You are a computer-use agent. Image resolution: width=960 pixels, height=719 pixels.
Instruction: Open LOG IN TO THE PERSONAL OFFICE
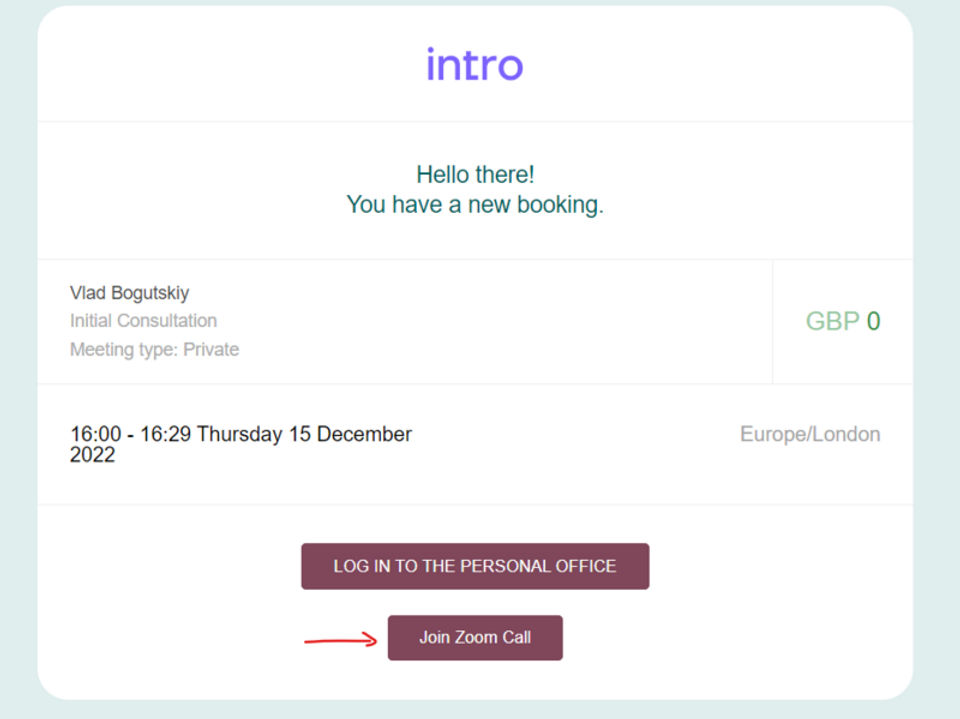[475, 566]
